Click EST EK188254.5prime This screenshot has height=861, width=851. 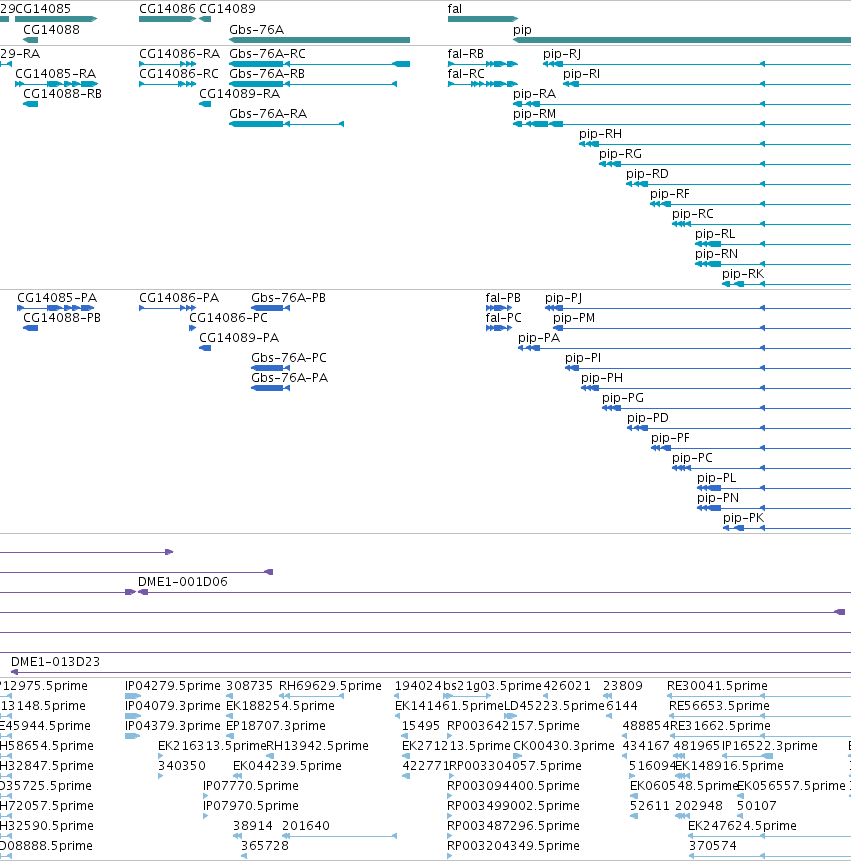[x=229, y=716]
